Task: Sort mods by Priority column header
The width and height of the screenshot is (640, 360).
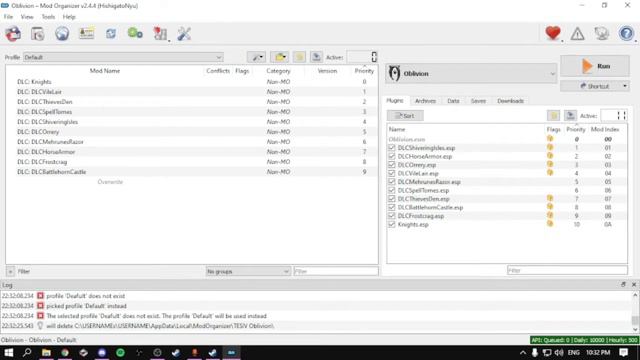Action: pyautogui.click(x=364, y=71)
